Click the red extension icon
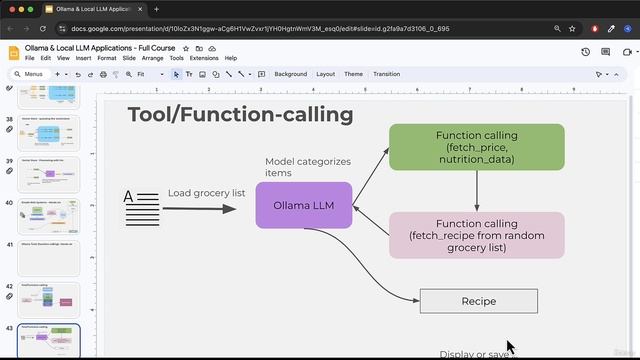 tap(595, 29)
